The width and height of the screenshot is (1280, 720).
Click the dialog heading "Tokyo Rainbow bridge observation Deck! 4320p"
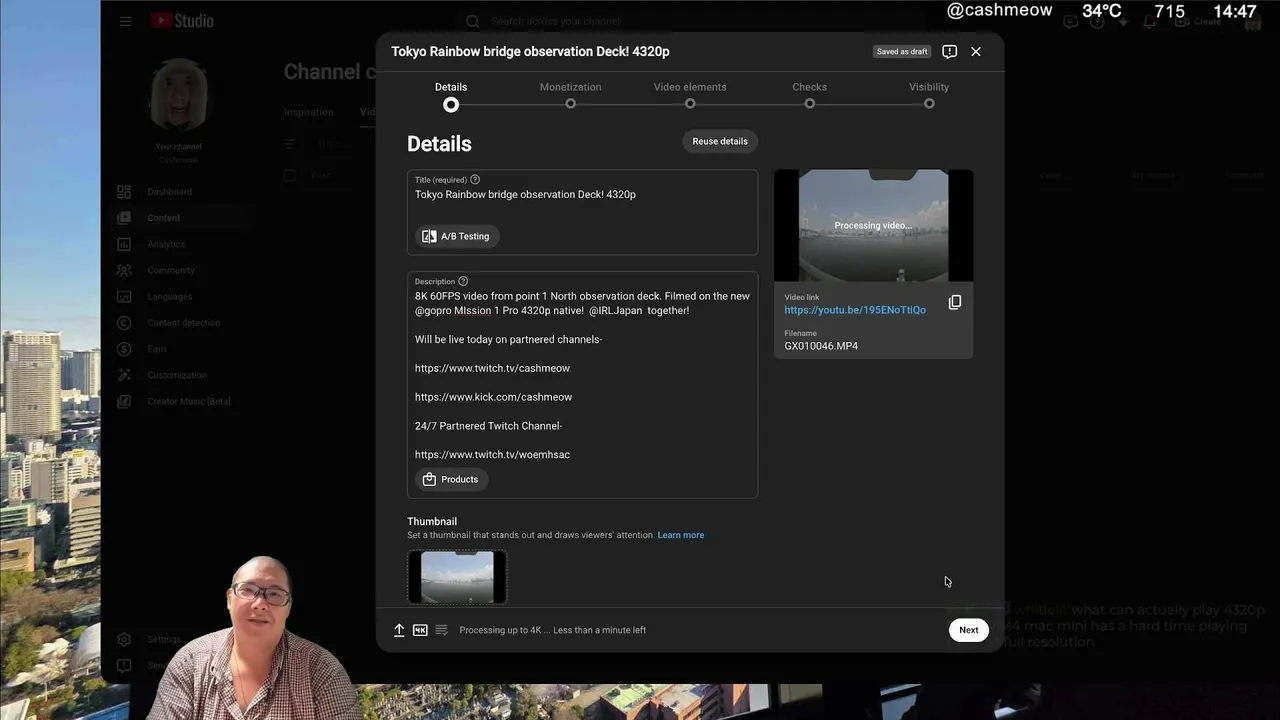click(x=530, y=51)
